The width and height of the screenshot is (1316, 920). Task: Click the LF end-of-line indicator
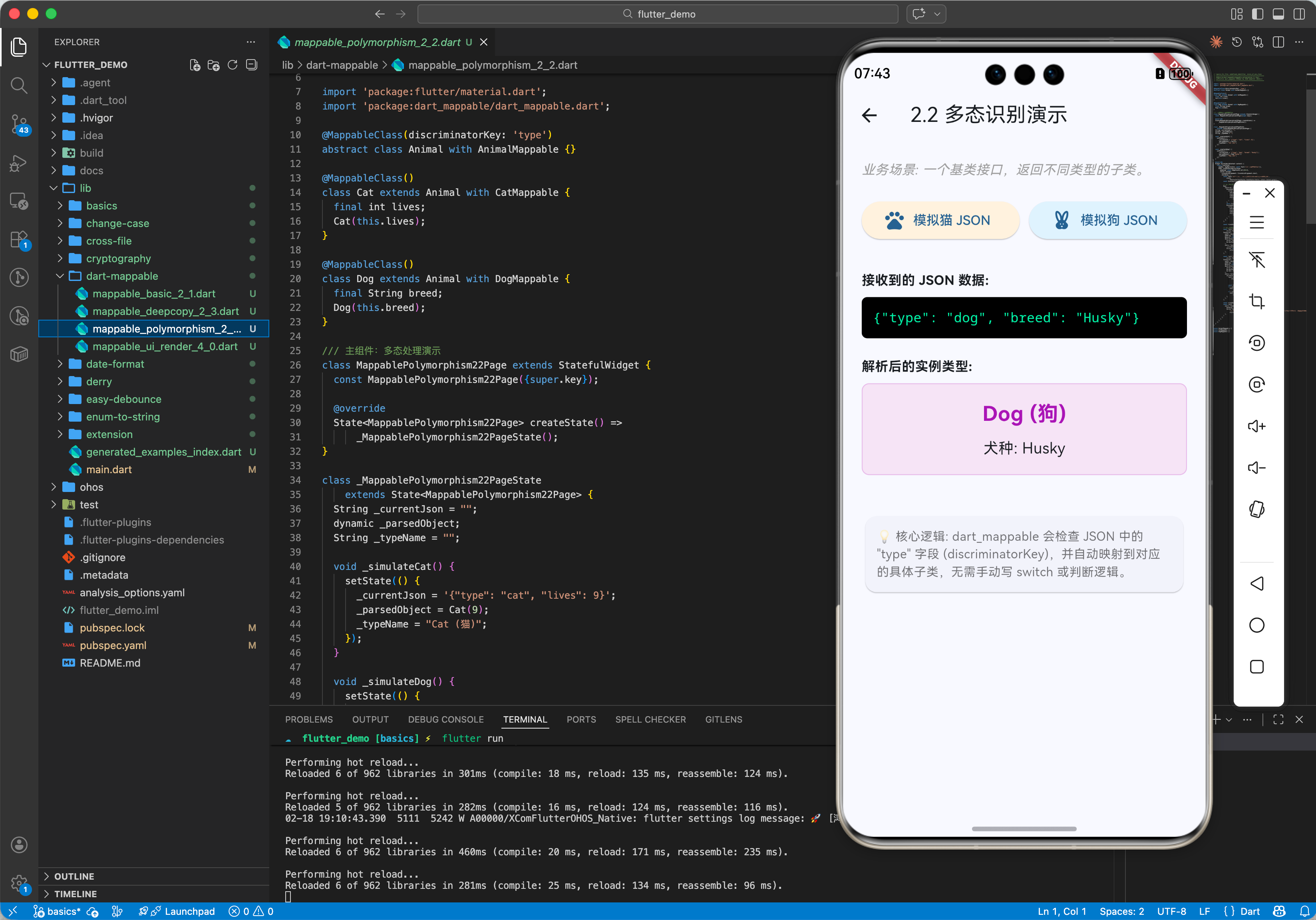coord(1204,911)
